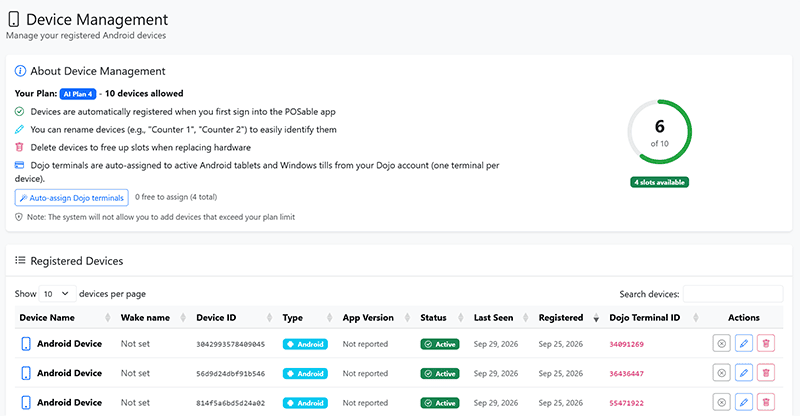Image resolution: width=800 pixels, height=416 pixels.
Task: Click the Actions column header
Action: pos(743,317)
